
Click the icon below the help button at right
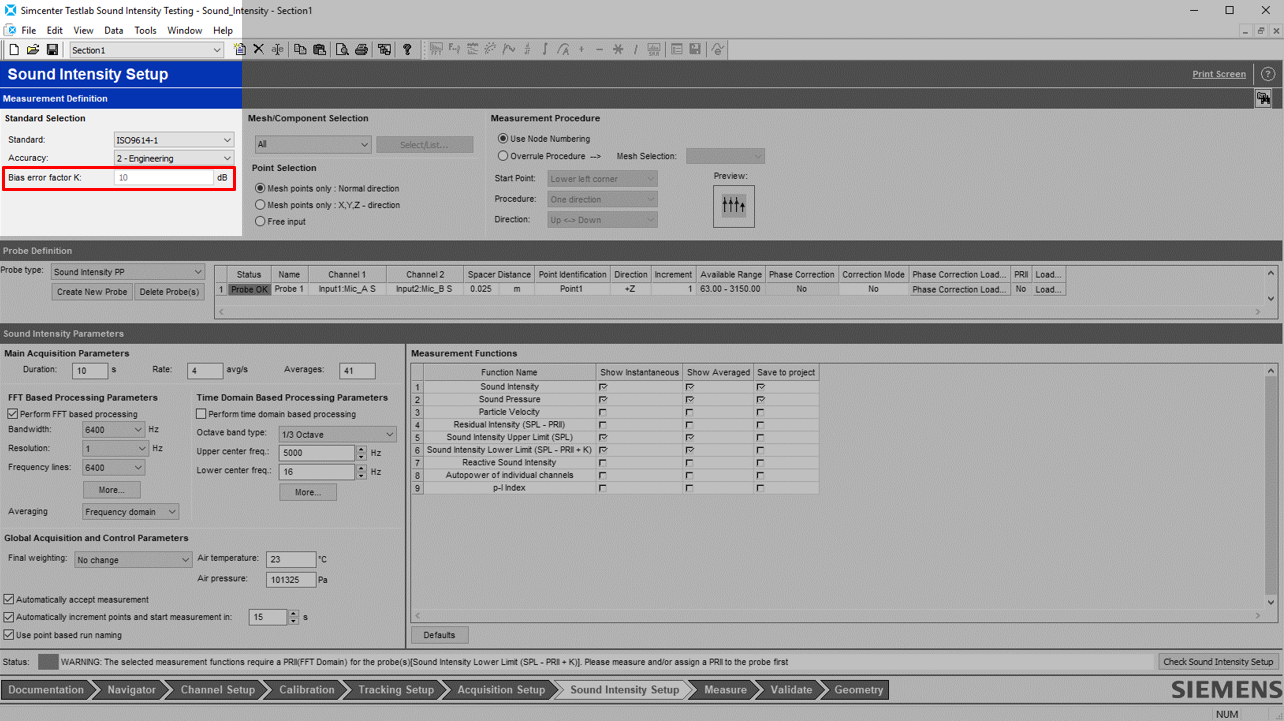pos(1264,98)
